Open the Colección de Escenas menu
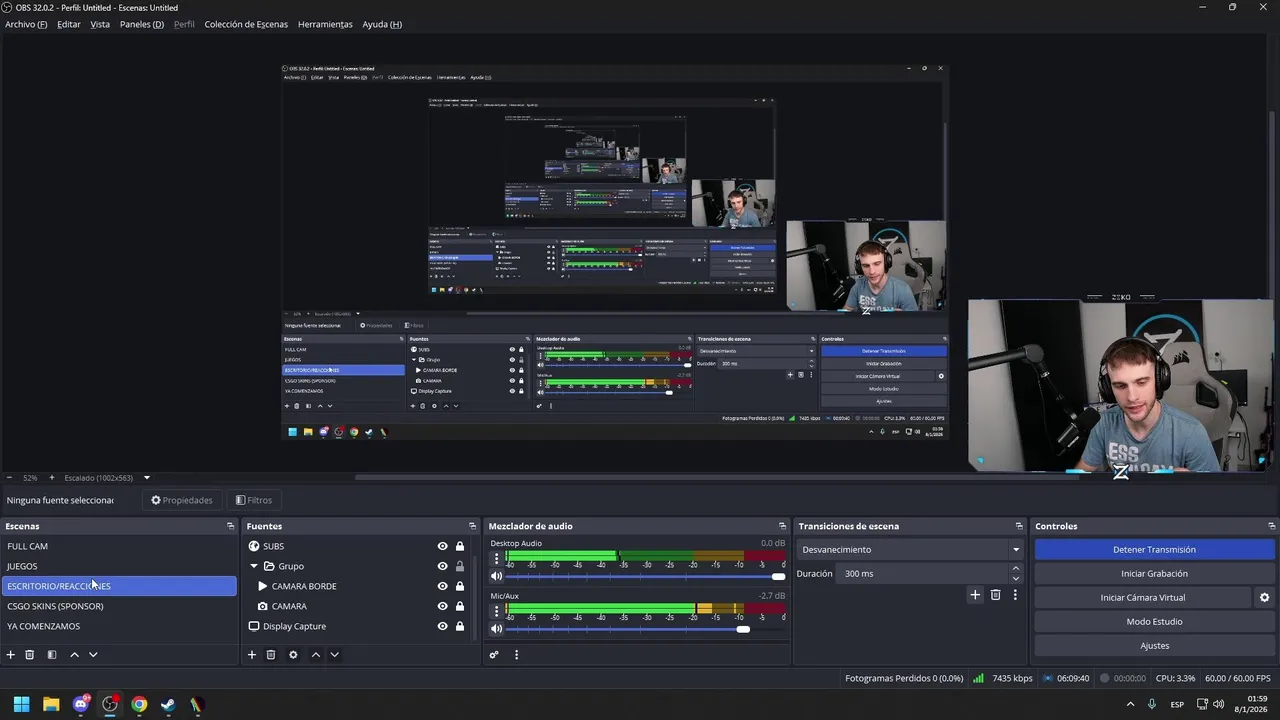The height and width of the screenshot is (720, 1280). 246,24
